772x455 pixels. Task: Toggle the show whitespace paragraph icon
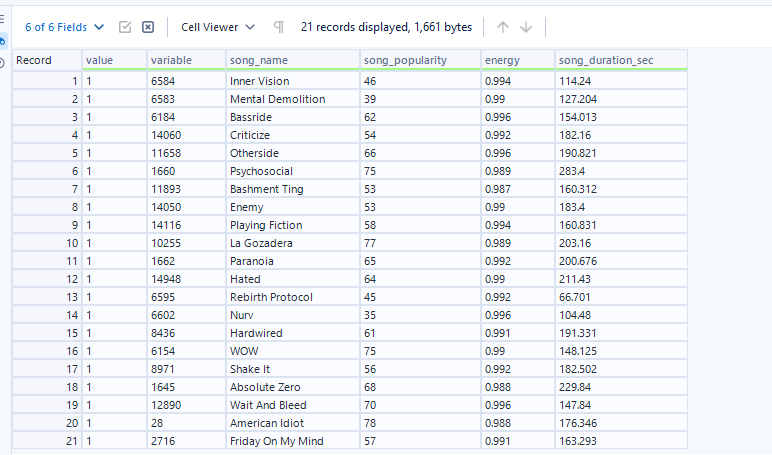[x=279, y=27]
